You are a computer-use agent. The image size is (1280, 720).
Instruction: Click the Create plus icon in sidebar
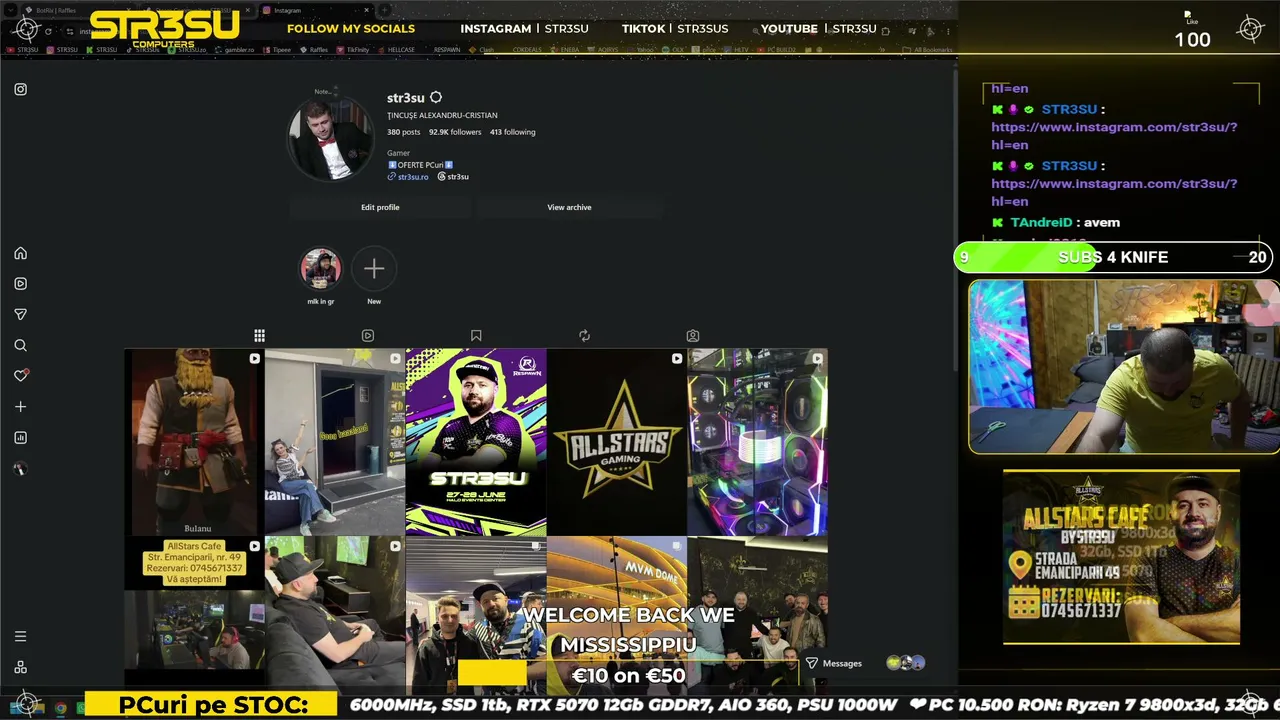click(20, 407)
